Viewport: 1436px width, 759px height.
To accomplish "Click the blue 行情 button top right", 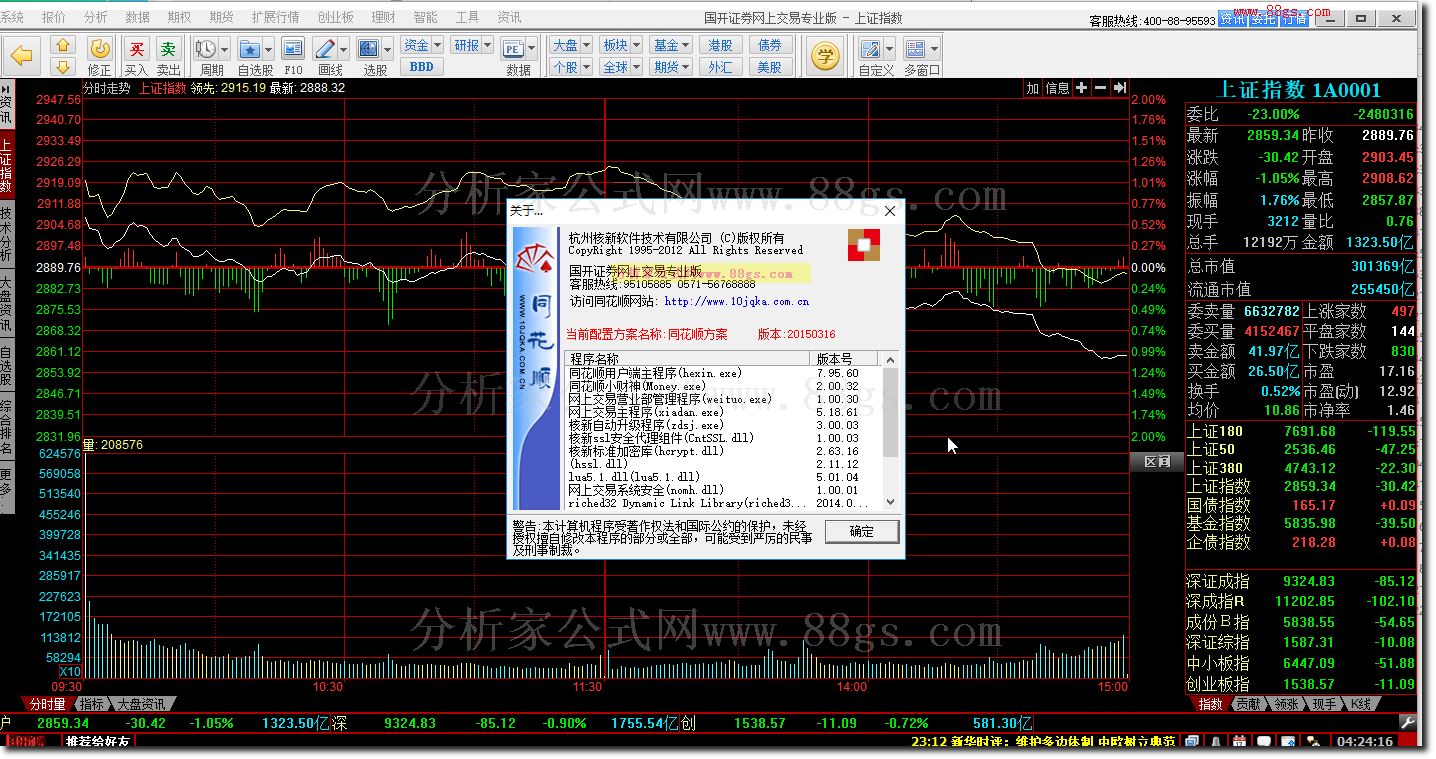I will (x=1294, y=19).
